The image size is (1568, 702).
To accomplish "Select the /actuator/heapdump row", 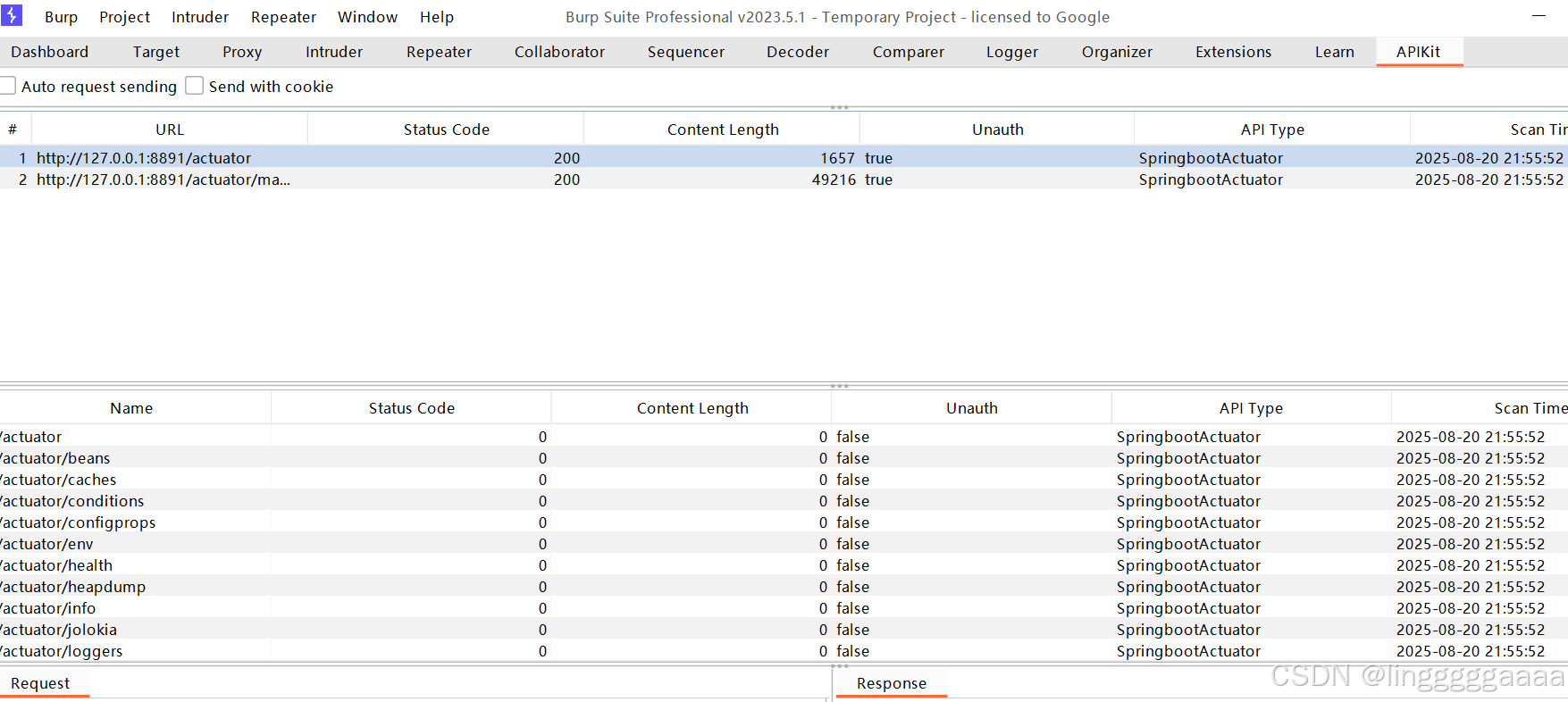I will pyautogui.click(x=784, y=587).
